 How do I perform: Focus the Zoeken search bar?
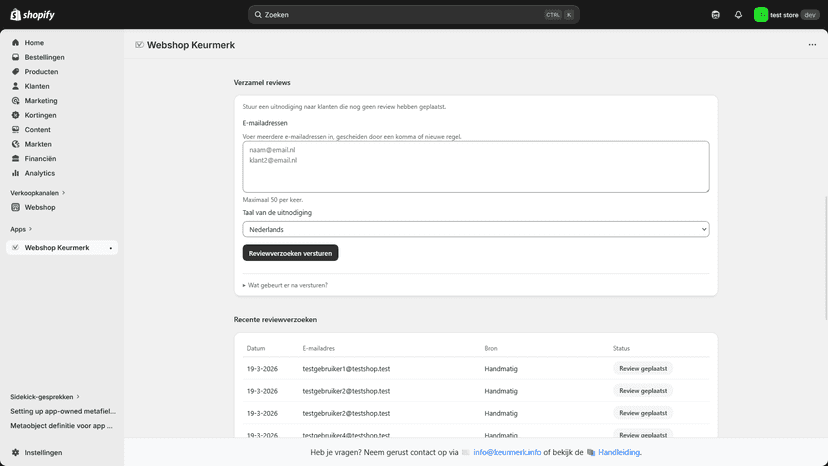click(413, 15)
